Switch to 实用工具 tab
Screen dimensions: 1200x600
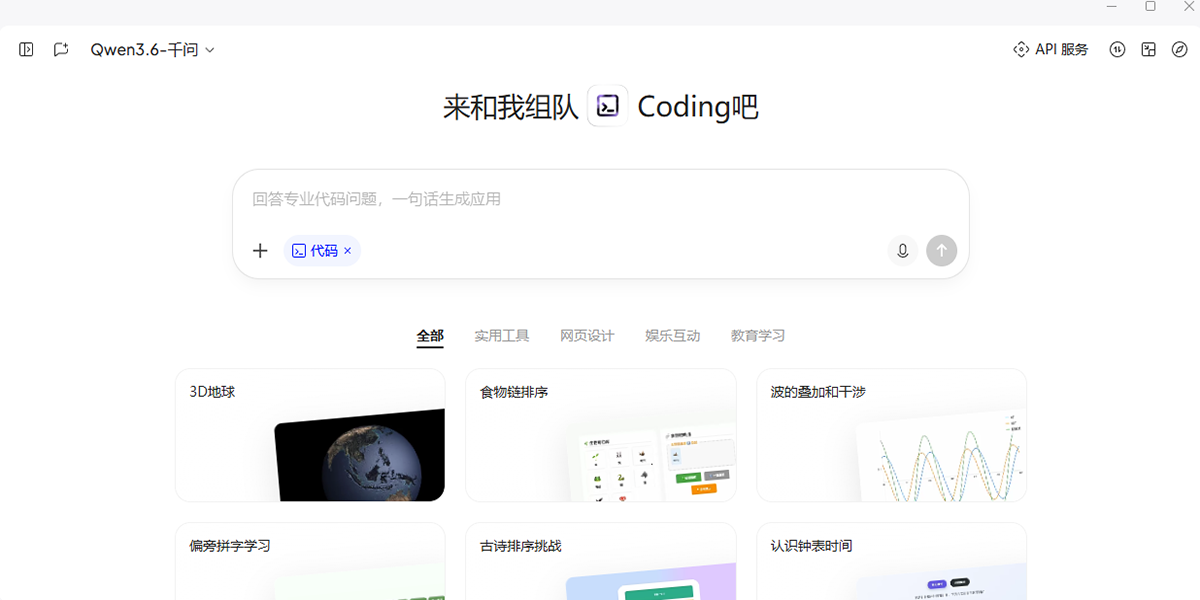pos(502,336)
